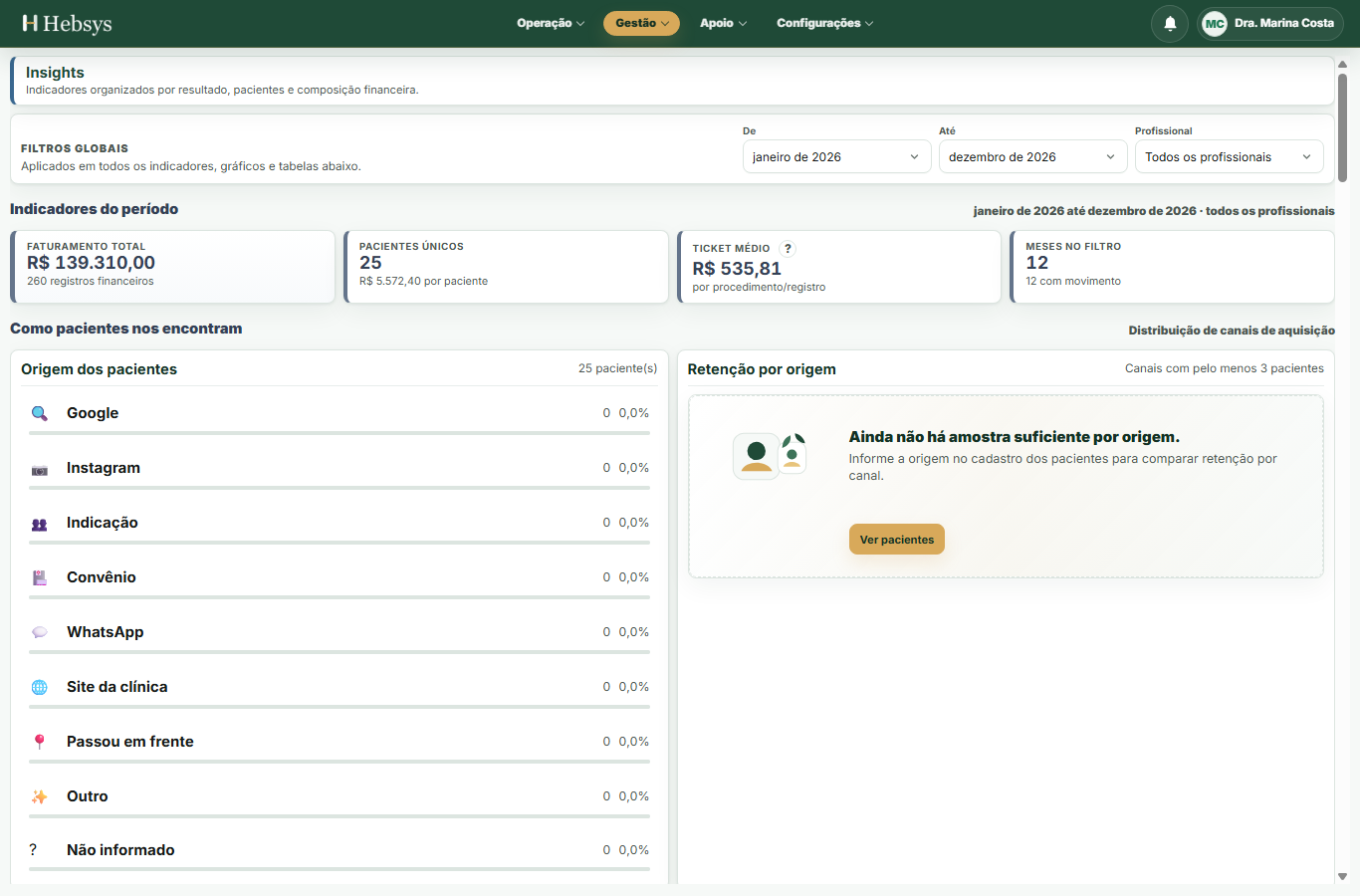Click the 'WhatsApp' origin label
The image size is (1360, 896).
[x=106, y=632]
